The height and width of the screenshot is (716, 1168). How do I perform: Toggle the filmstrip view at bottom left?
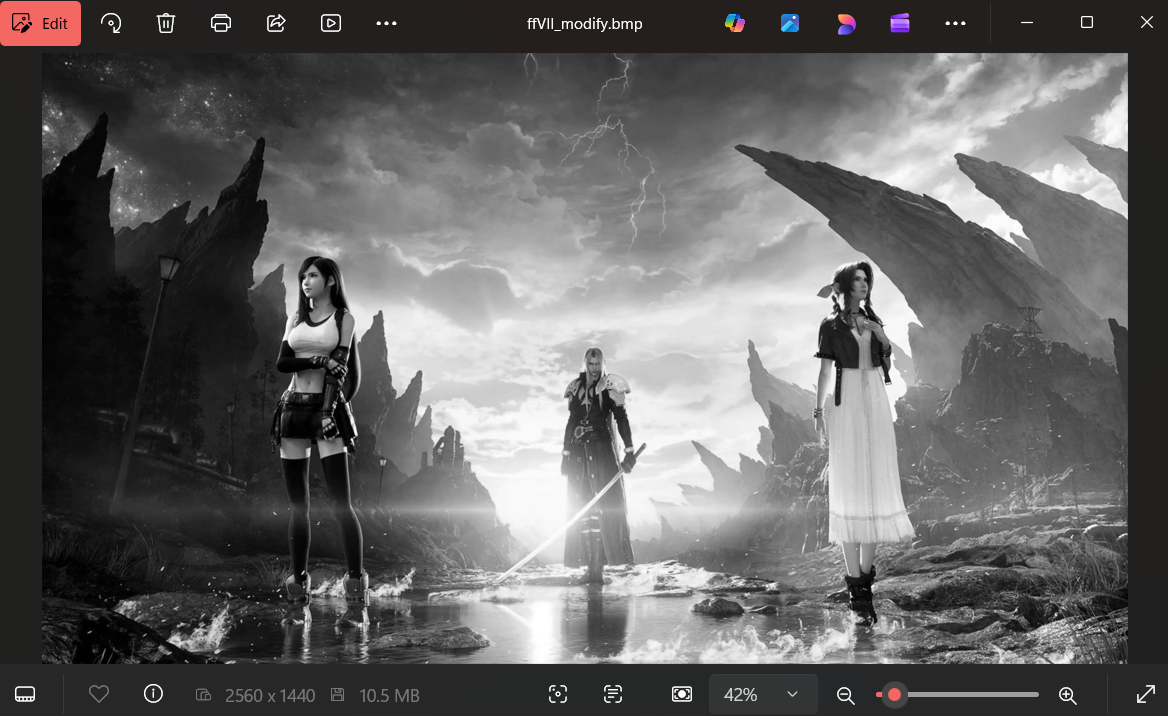[26, 694]
